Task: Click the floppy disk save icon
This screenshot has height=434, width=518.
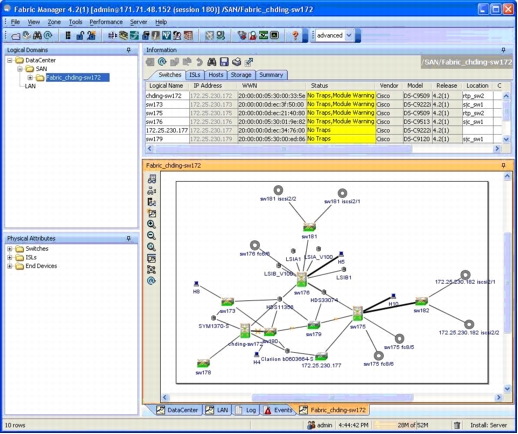Action: click(x=224, y=62)
